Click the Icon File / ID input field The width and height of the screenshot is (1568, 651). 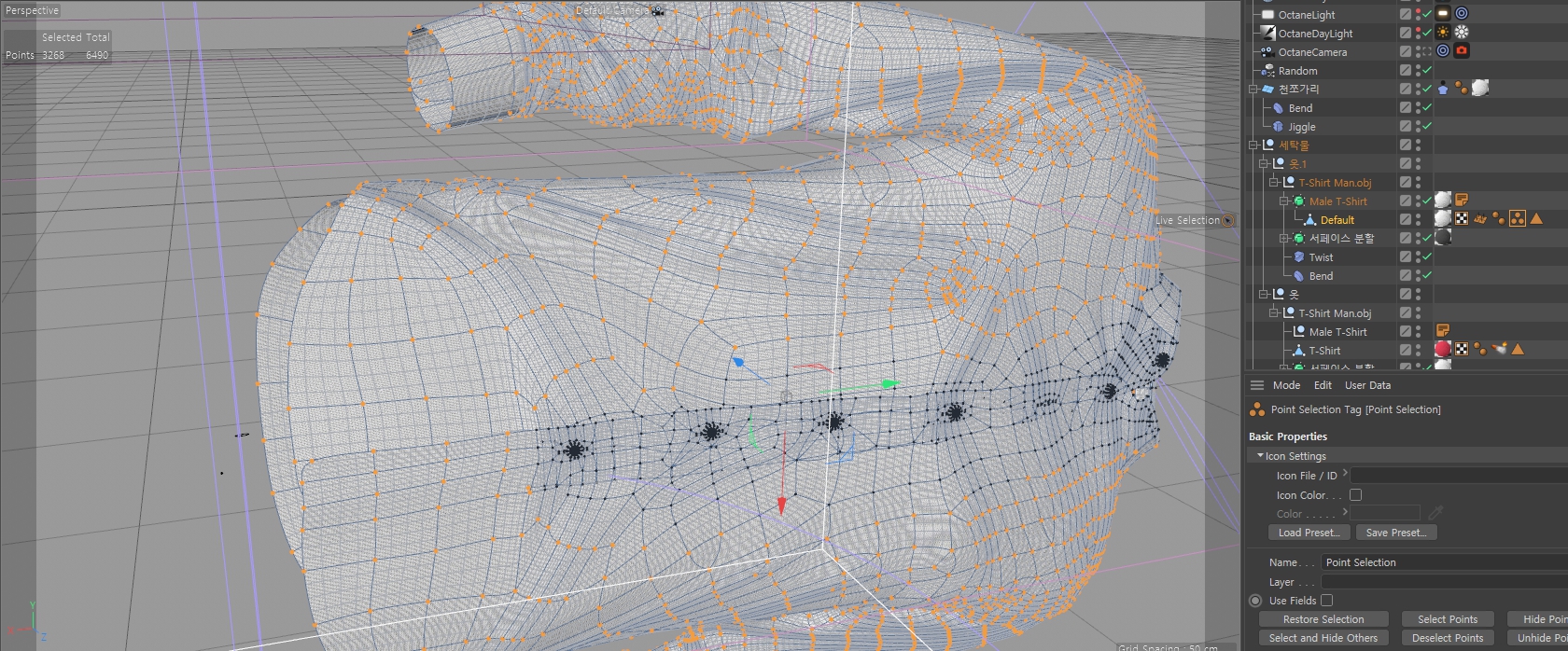coord(1460,476)
